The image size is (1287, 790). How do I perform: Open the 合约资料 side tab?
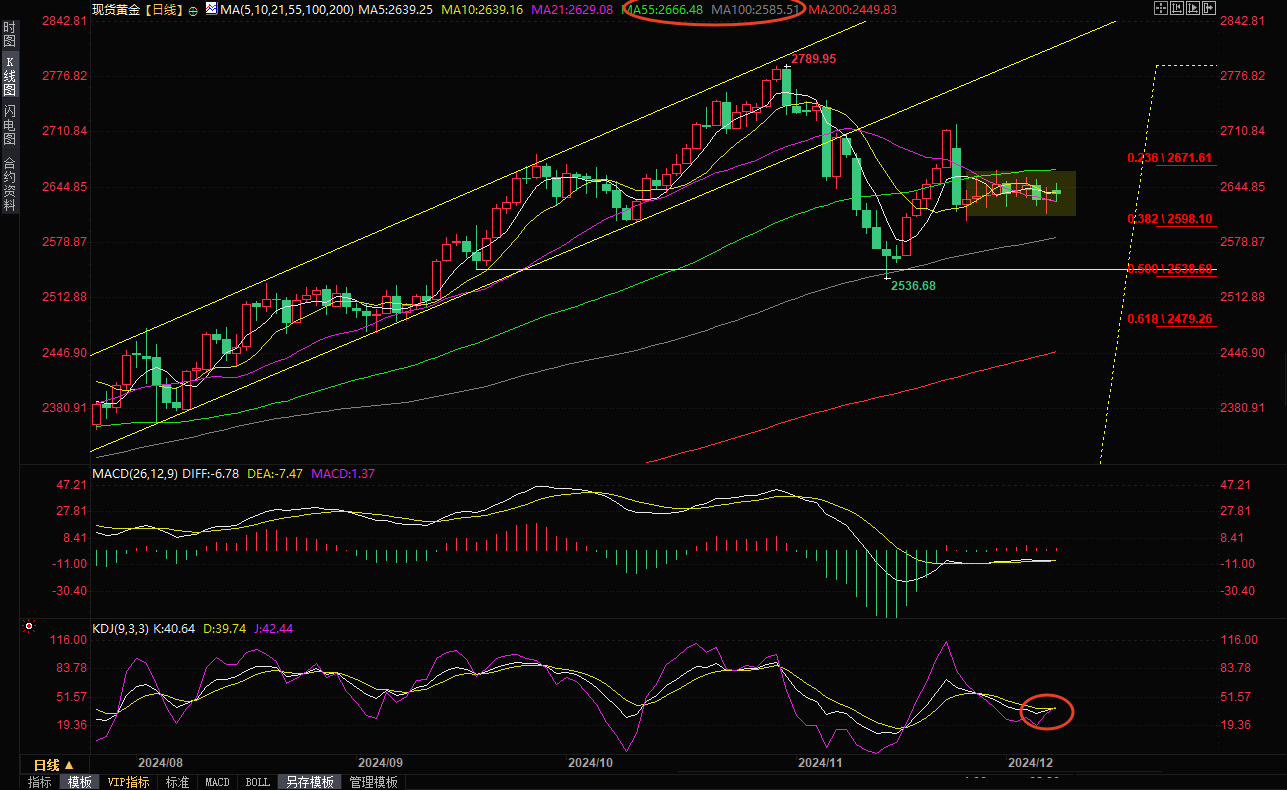(x=9, y=184)
